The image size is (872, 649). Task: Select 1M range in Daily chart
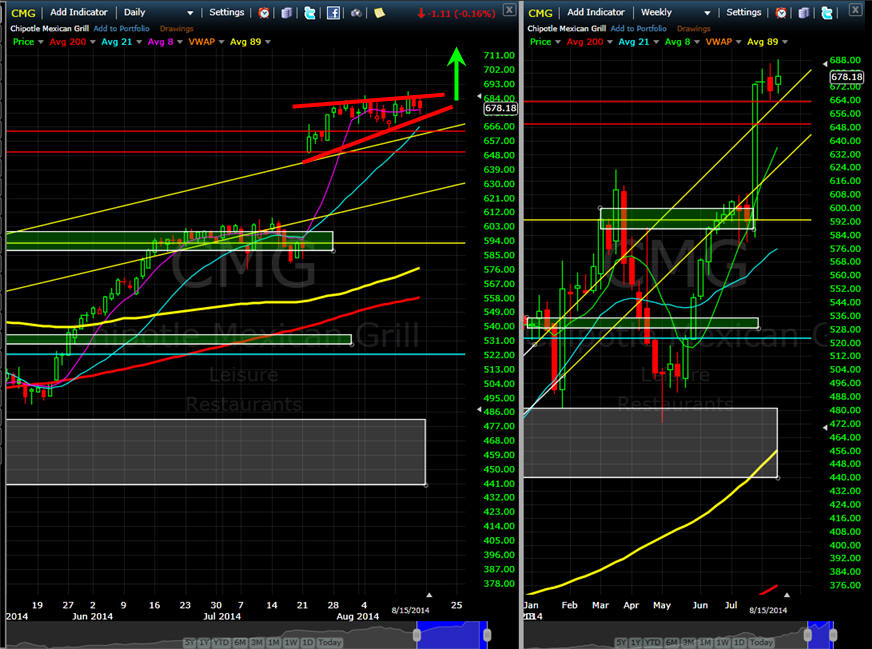[x=274, y=642]
